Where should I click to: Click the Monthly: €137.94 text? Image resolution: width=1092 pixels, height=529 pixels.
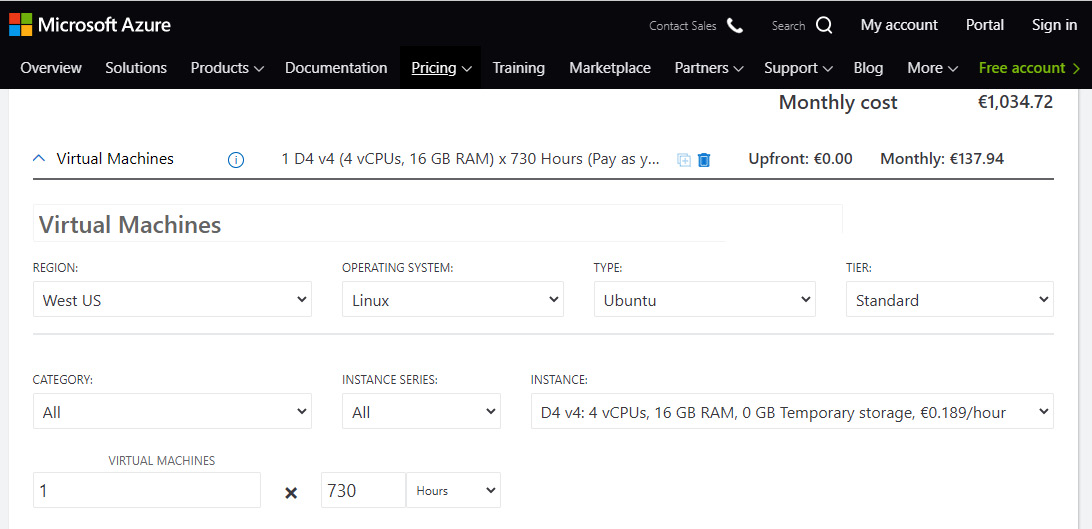[942, 159]
